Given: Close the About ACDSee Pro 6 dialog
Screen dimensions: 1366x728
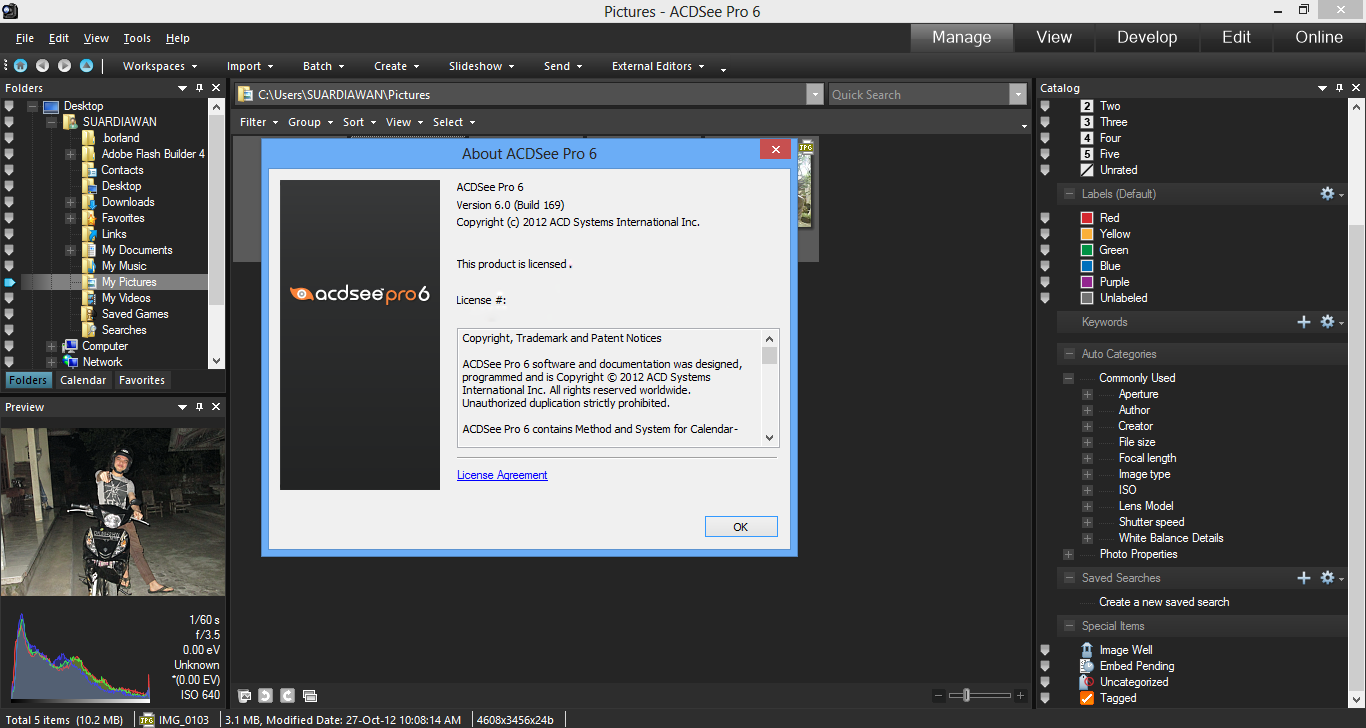Looking at the screenshot, I should 775,150.
